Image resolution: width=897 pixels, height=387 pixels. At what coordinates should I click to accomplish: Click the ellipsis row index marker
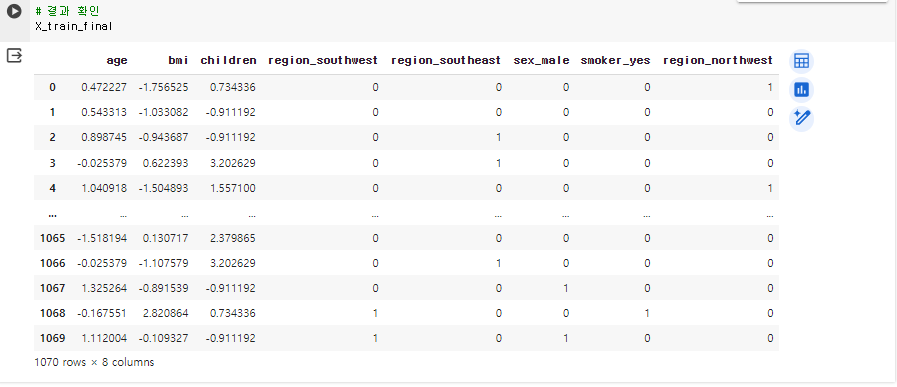point(53,215)
